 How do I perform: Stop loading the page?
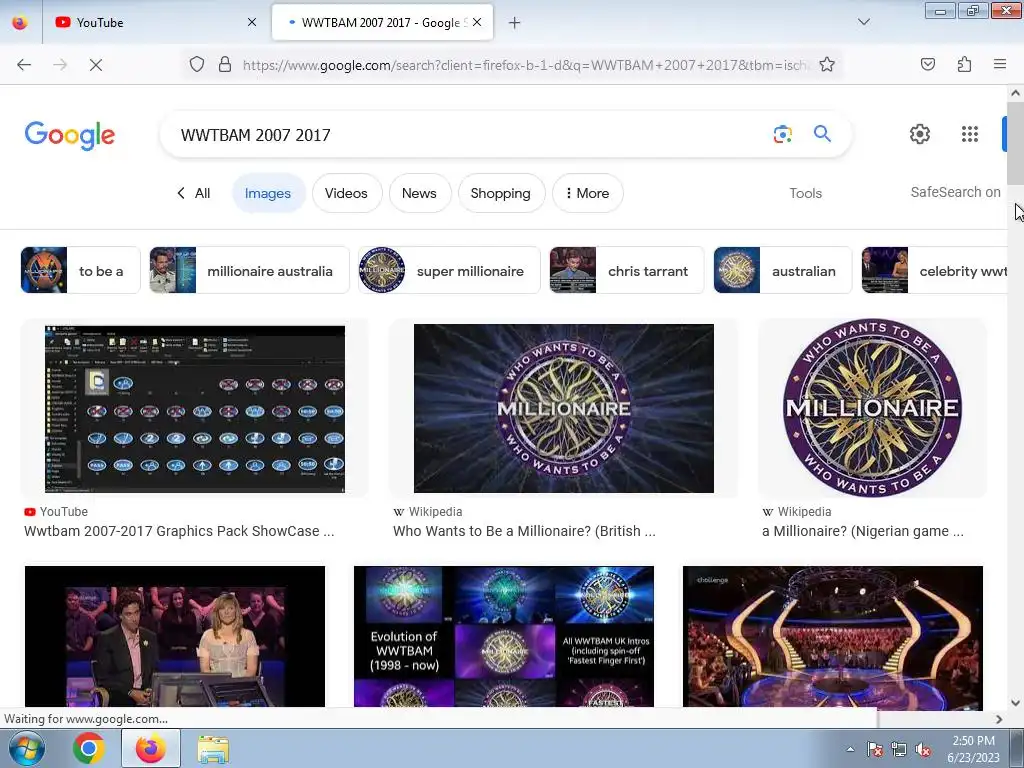point(96,65)
